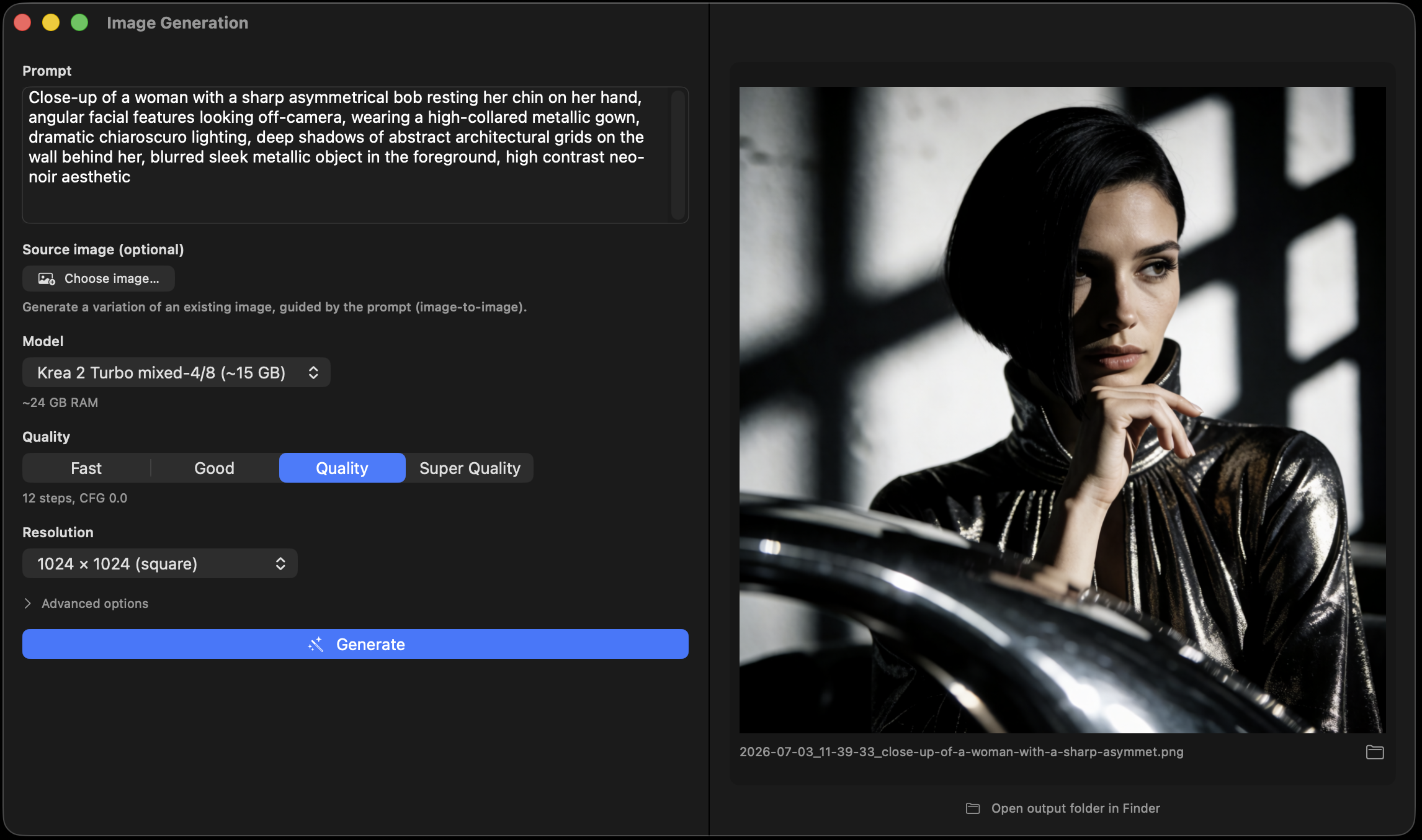Click the magic wand icon on Generate
The image size is (1422, 840).
[x=316, y=644]
